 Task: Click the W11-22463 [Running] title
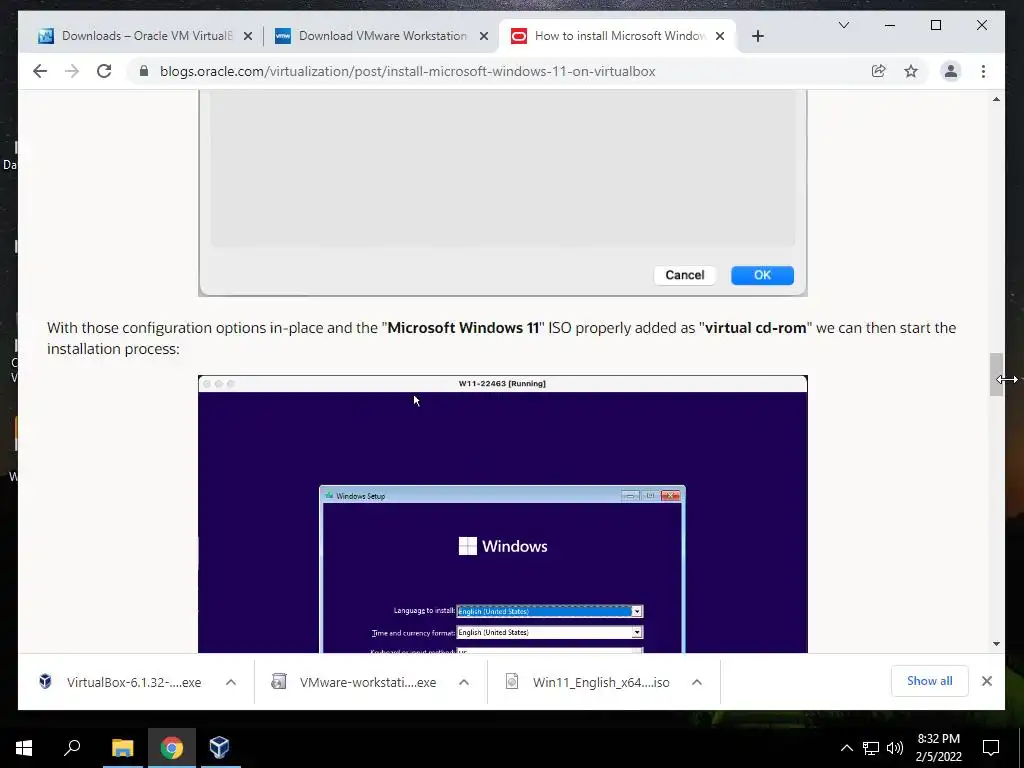tap(502, 383)
